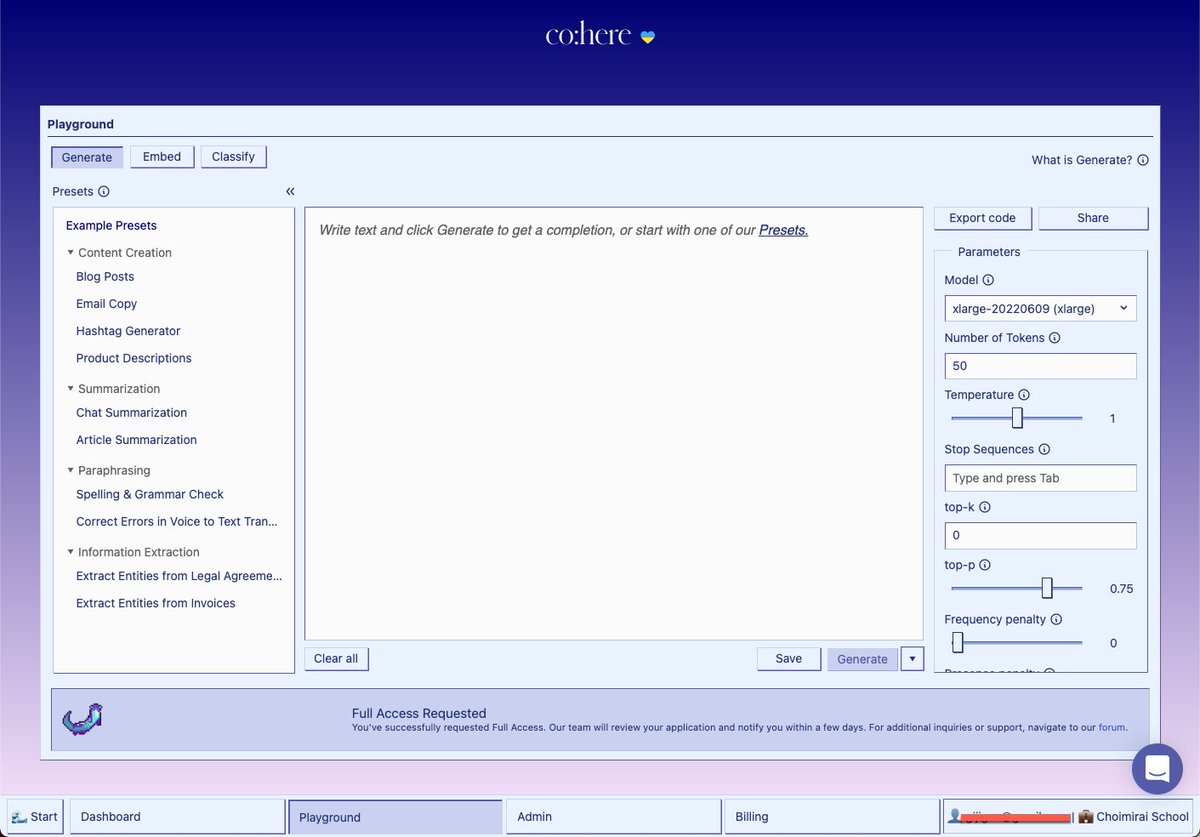Image resolution: width=1200 pixels, height=837 pixels.
Task: Select the Email Copy preset
Action: click(106, 304)
